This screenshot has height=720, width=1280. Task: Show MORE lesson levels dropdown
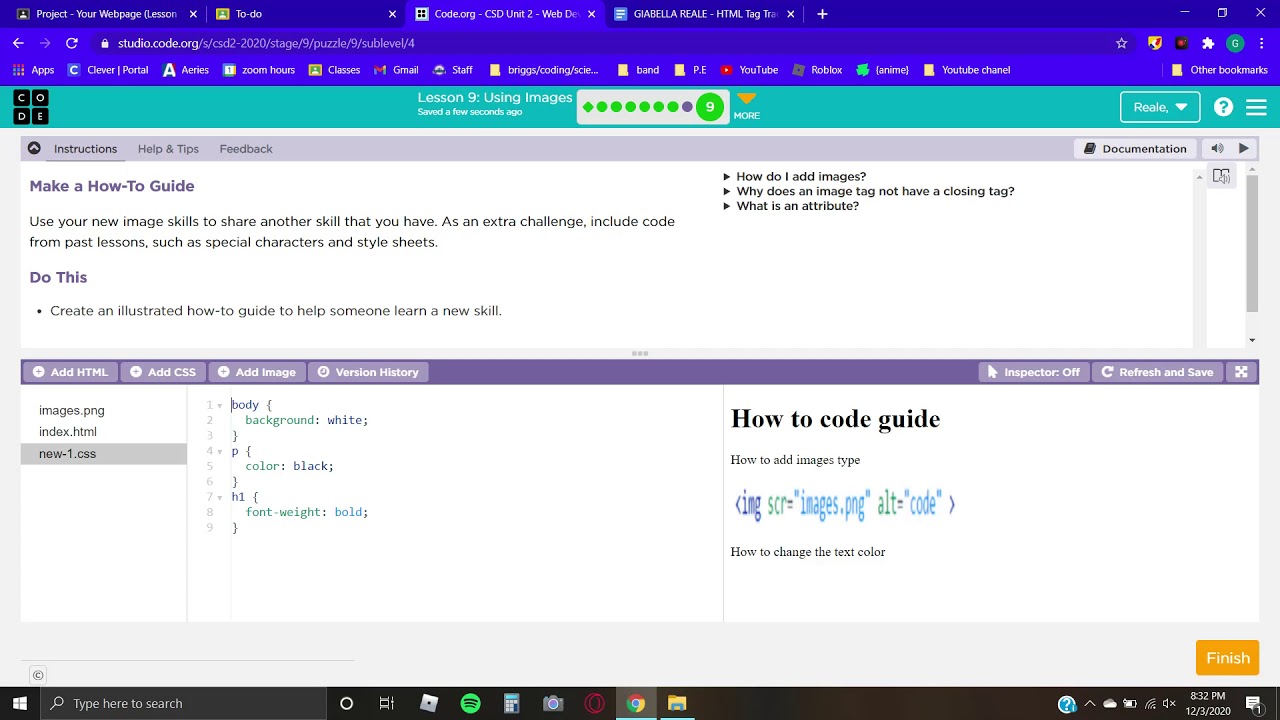[747, 106]
